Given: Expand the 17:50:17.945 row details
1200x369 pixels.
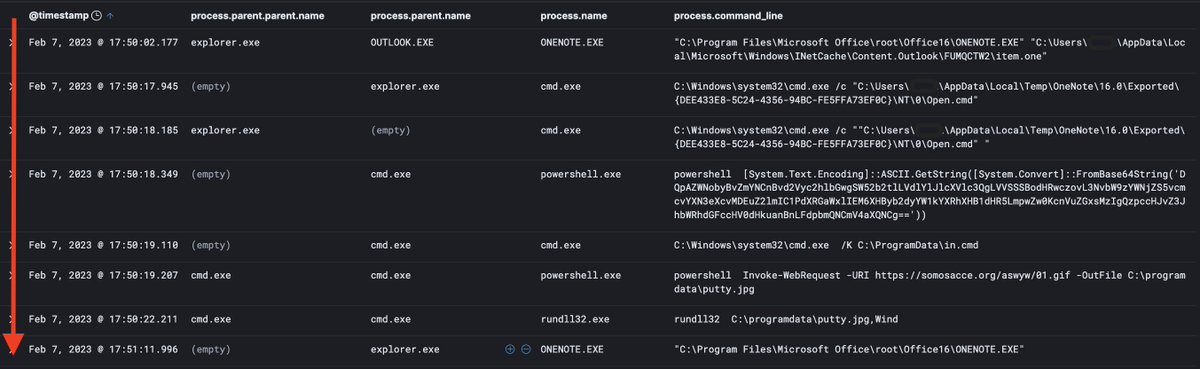Looking at the screenshot, I should [12, 87].
